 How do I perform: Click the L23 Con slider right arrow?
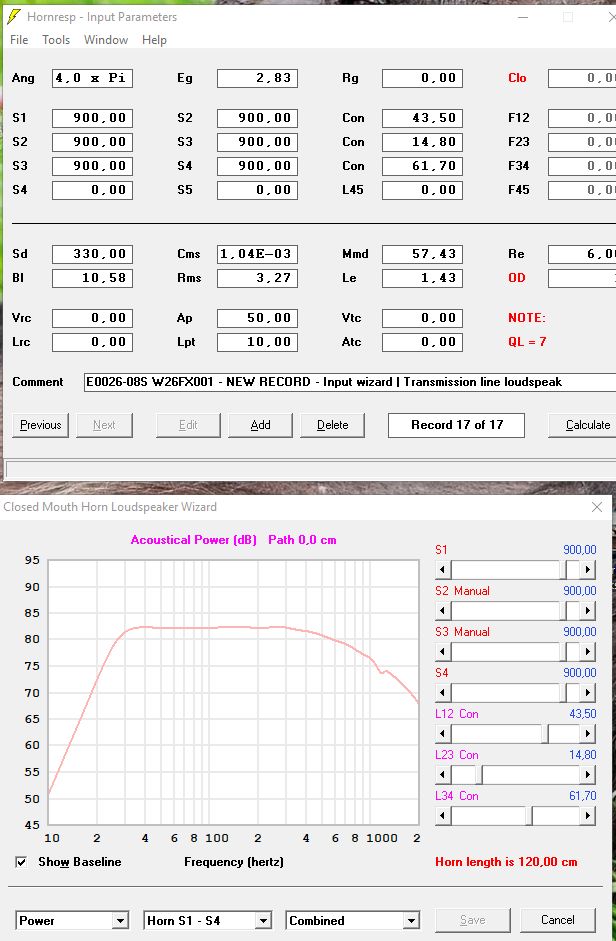coord(588,775)
